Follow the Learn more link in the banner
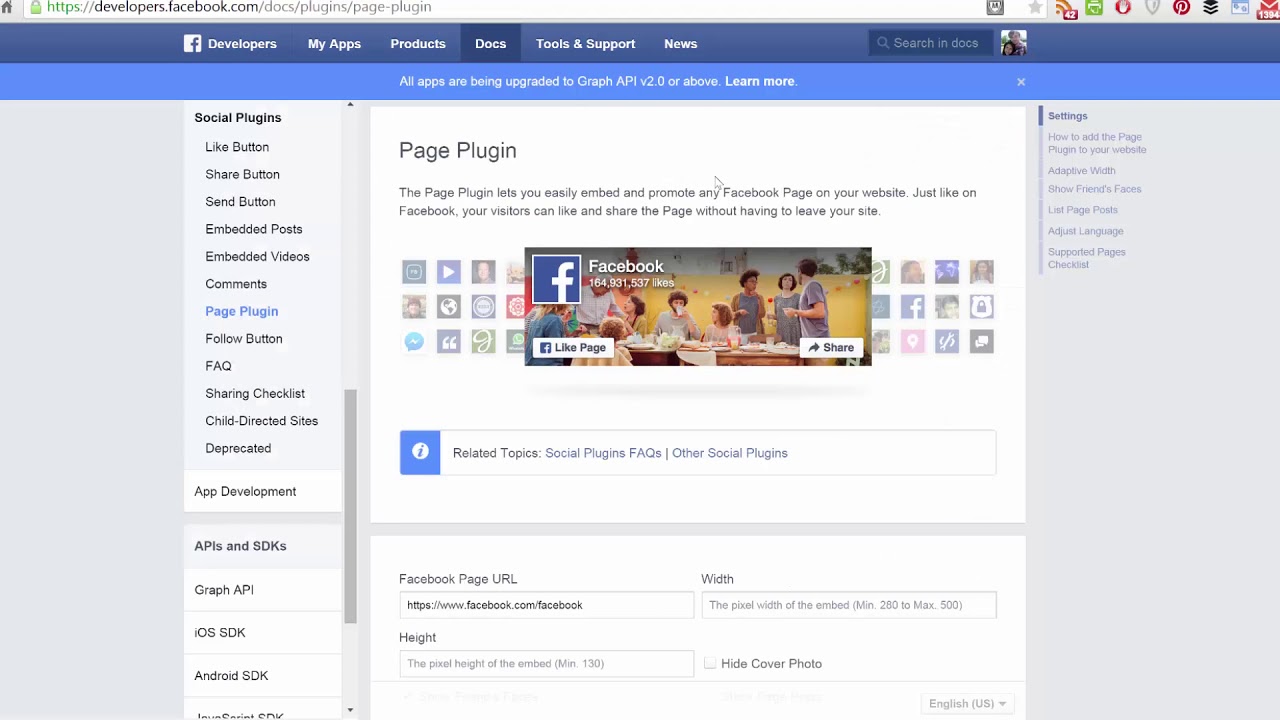The image size is (1280, 720). [x=760, y=82]
